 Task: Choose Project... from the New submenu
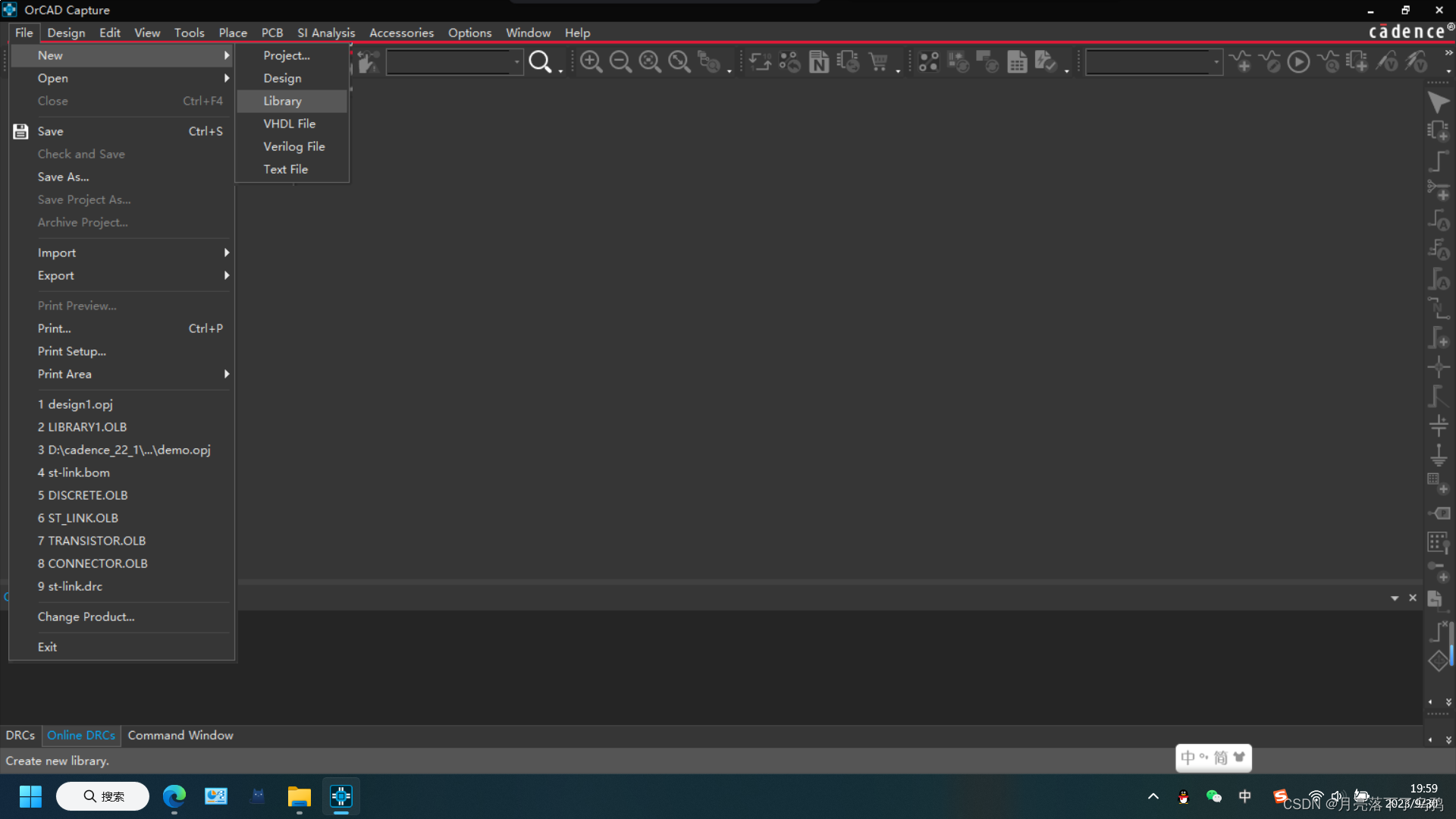292,55
